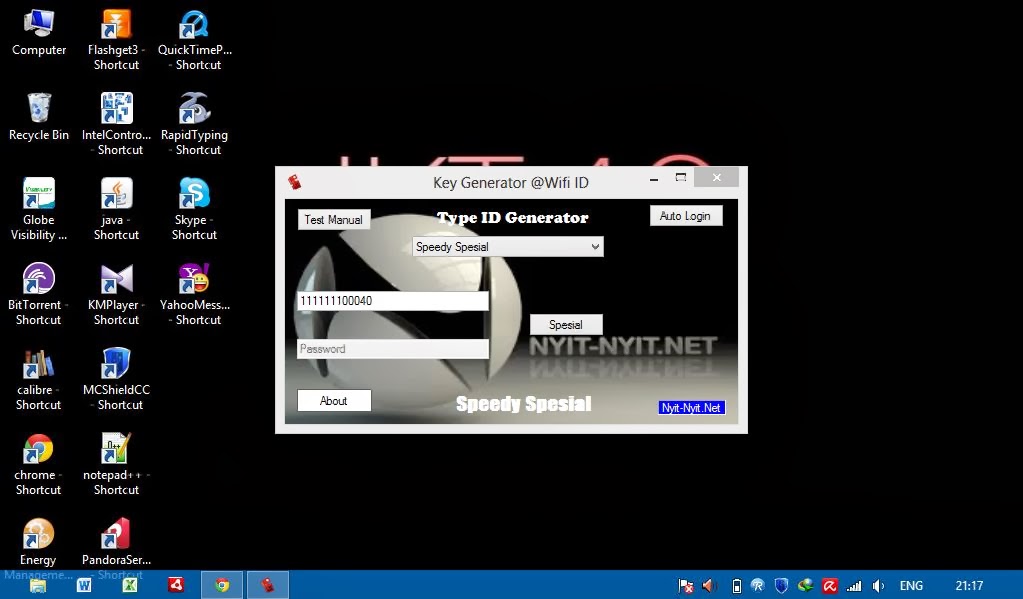Click the Spesial button
The width and height of the screenshot is (1023, 599).
(x=566, y=324)
